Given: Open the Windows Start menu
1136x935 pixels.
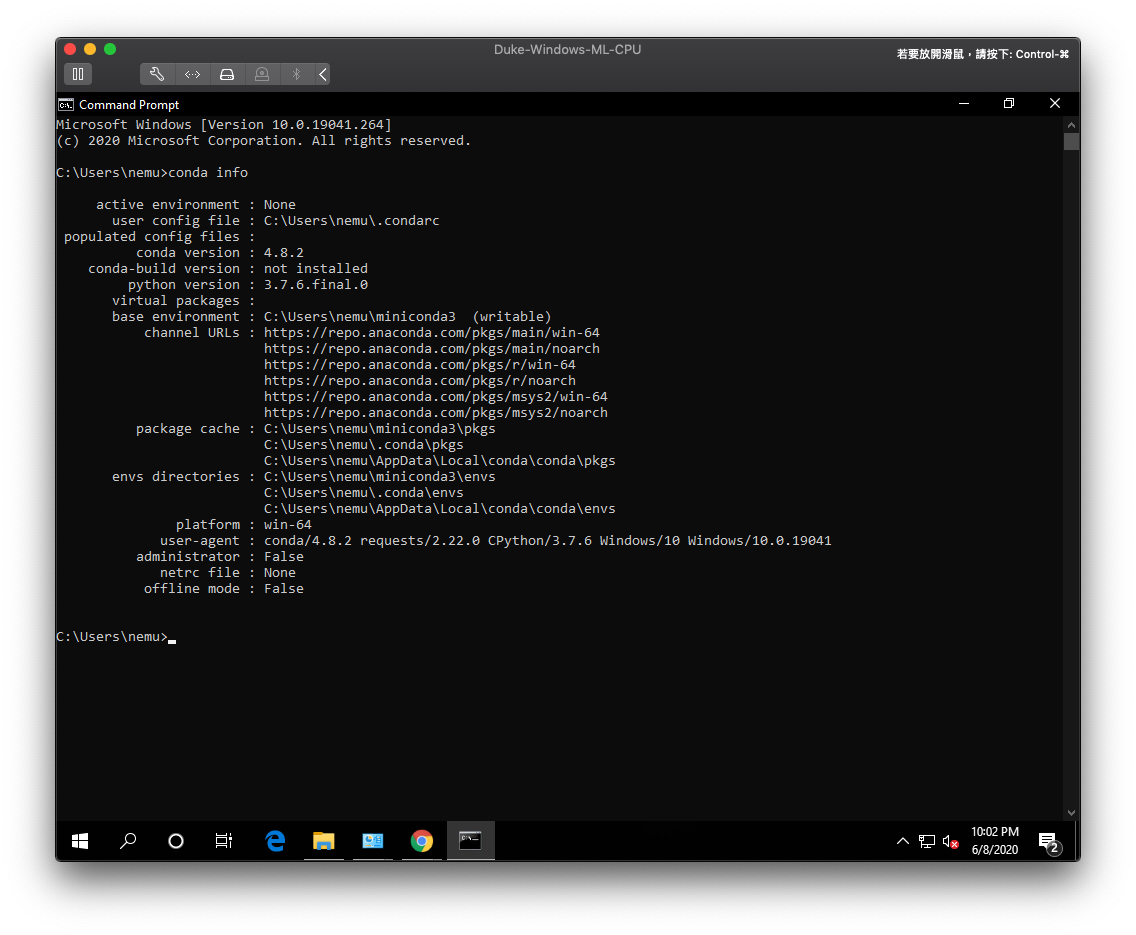Looking at the screenshot, I should pyautogui.click(x=80, y=841).
